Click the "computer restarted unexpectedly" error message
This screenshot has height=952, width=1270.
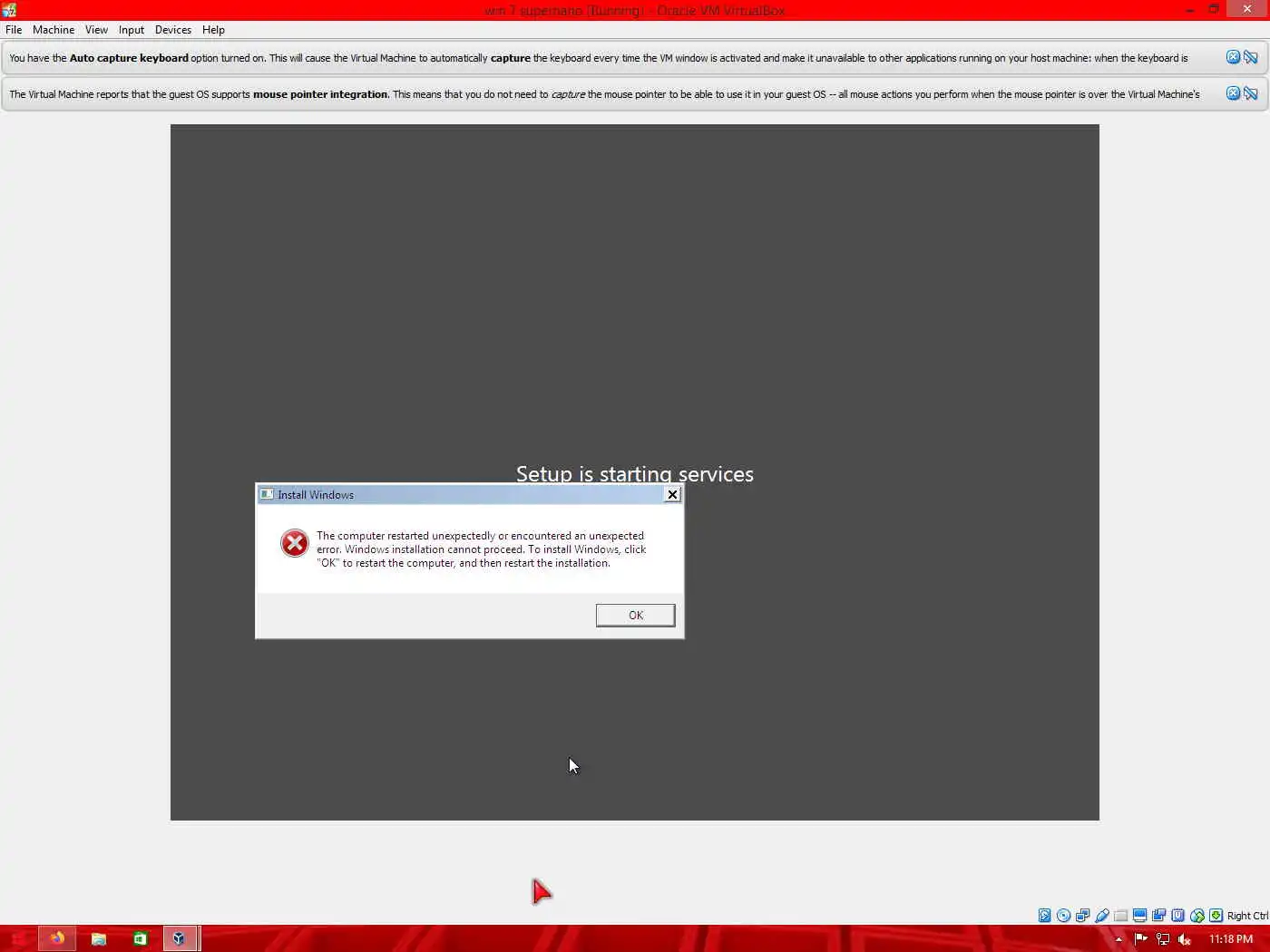(x=482, y=549)
